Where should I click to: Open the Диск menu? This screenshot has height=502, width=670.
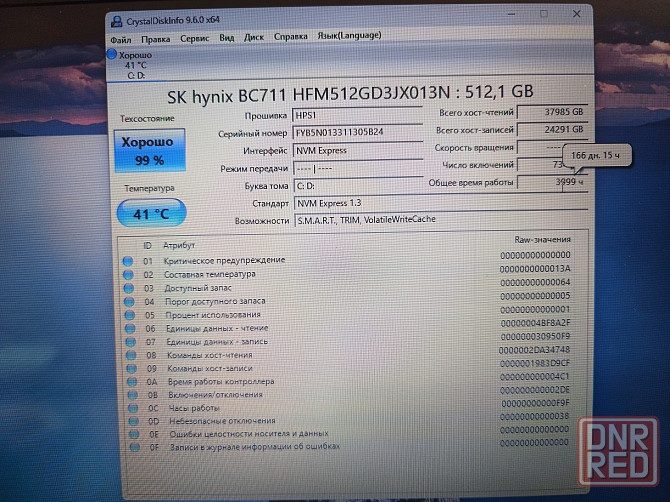click(254, 37)
